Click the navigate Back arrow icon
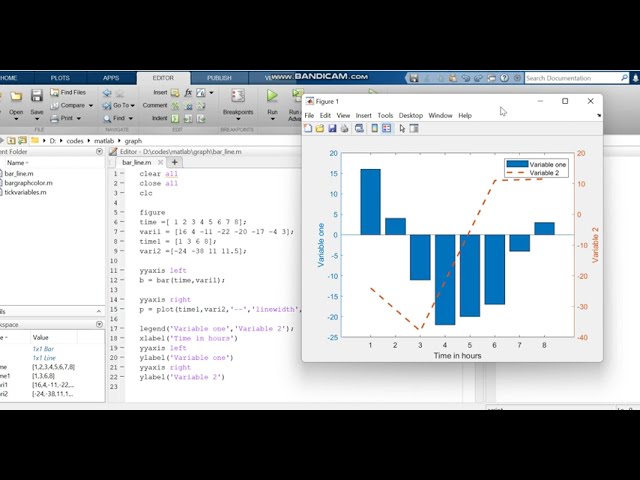The height and width of the screenshot is (480, 640). (x=107, y=93)
